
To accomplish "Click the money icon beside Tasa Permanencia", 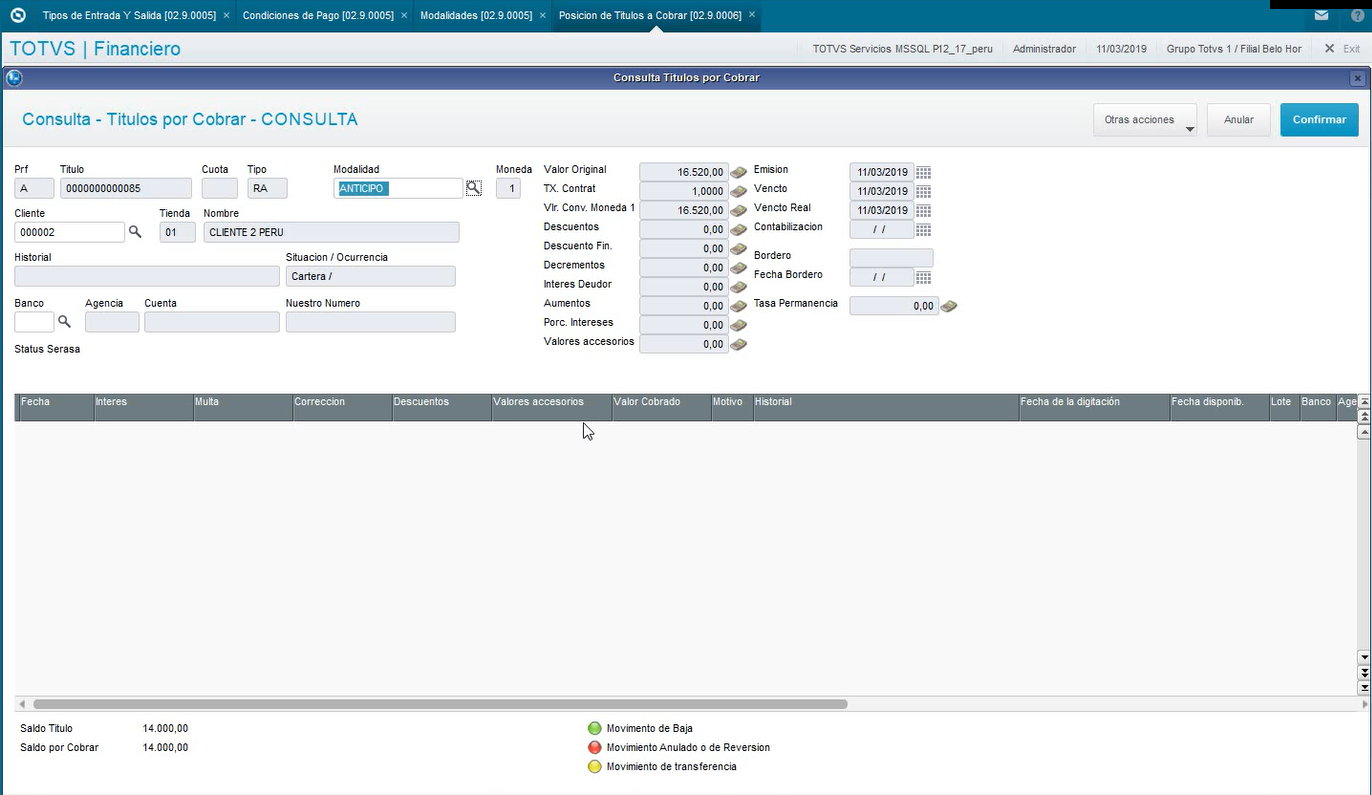I will coord(949,306).
